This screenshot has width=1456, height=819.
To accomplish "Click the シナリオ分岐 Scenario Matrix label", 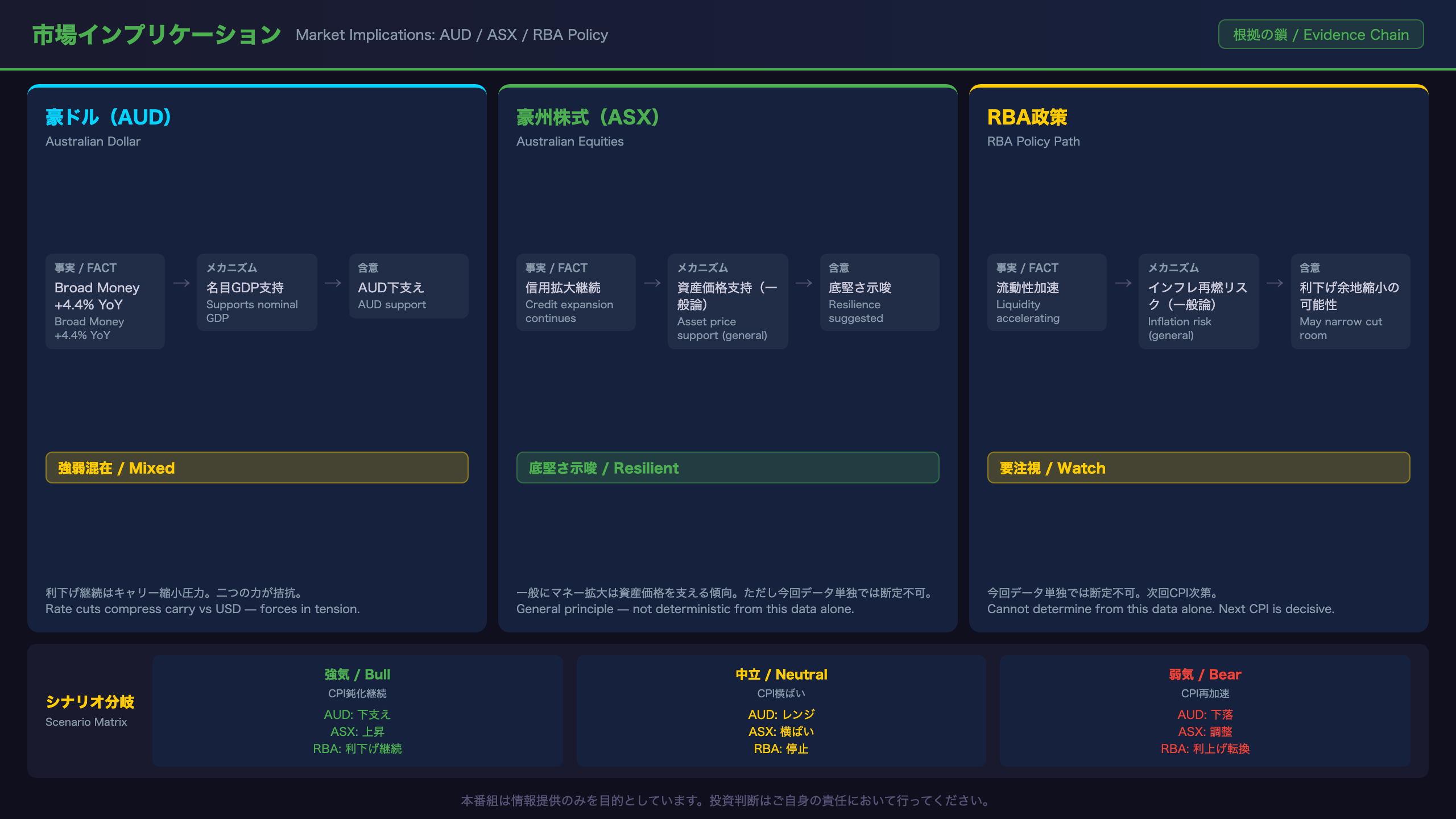I will tap(90, 711).
